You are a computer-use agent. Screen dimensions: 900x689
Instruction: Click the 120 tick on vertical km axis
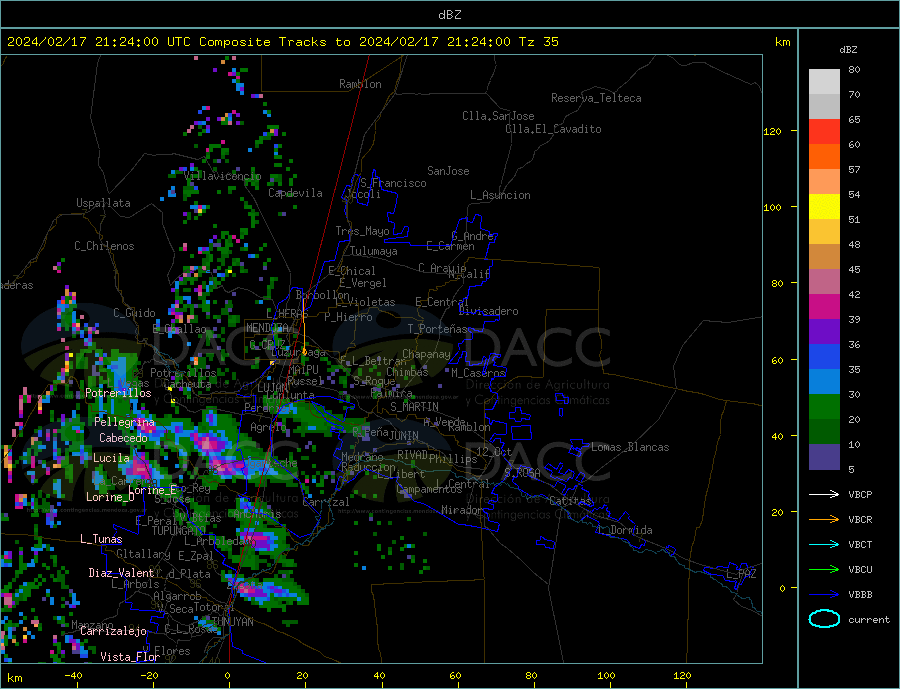[773, 131]
